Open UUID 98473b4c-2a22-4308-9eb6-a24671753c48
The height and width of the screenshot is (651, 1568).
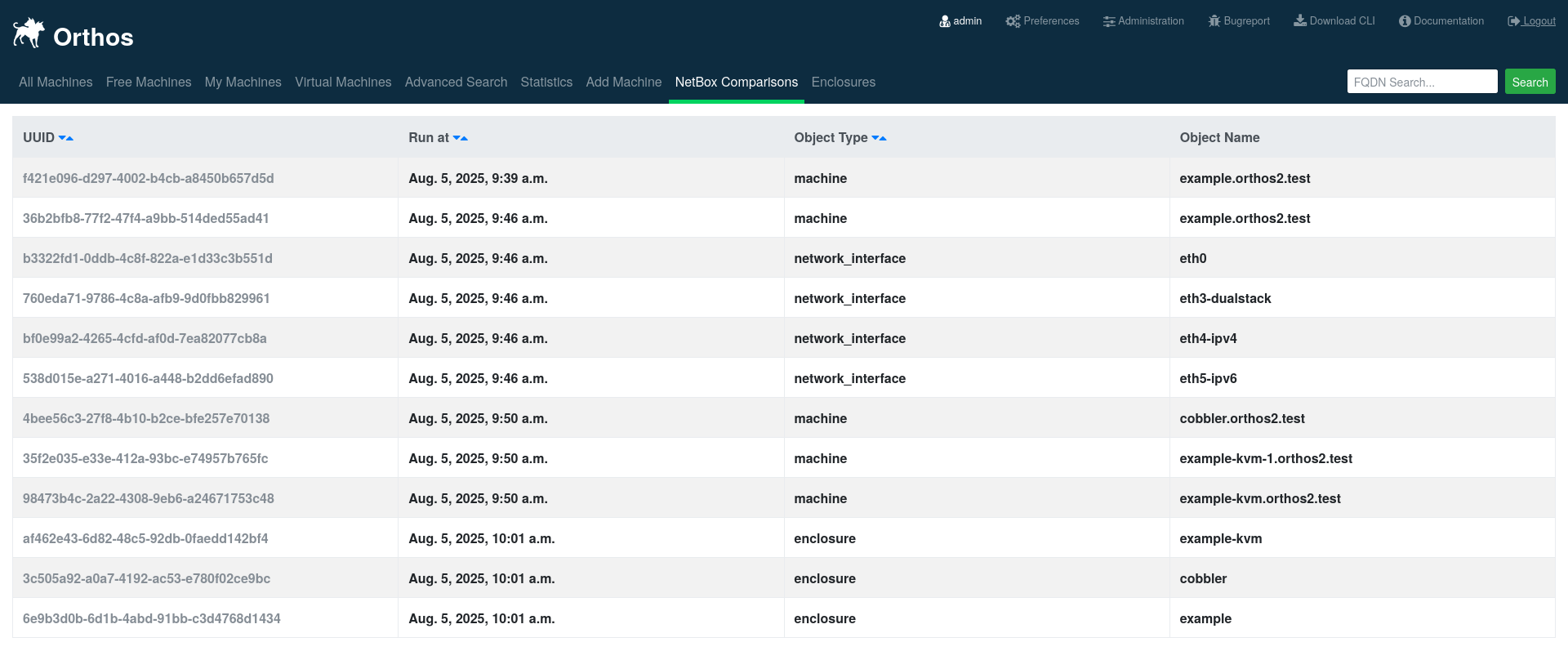[x=149, y=498]
